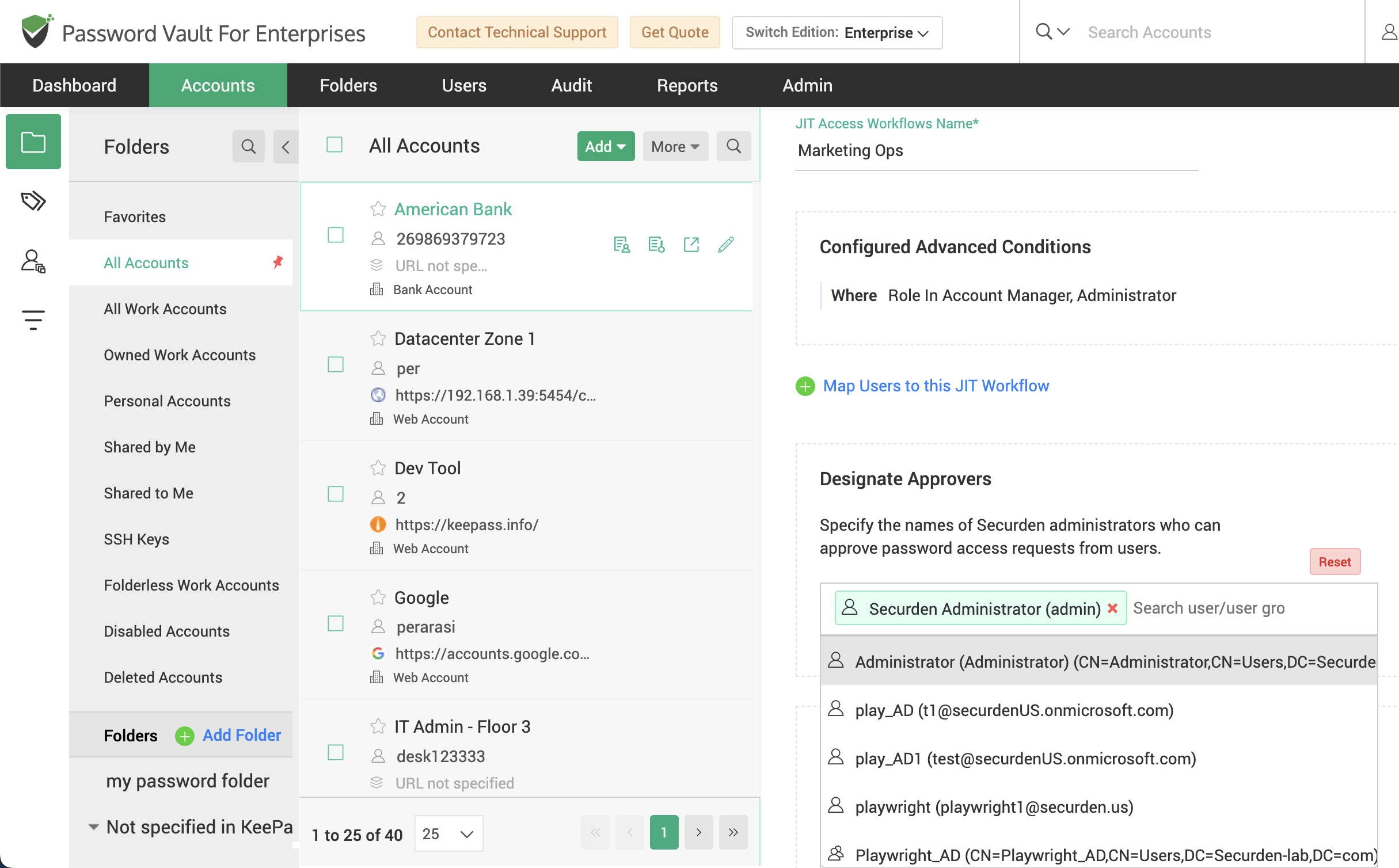Click the pencil edit icon for American Bank
1399x868 pixels.
726,245
